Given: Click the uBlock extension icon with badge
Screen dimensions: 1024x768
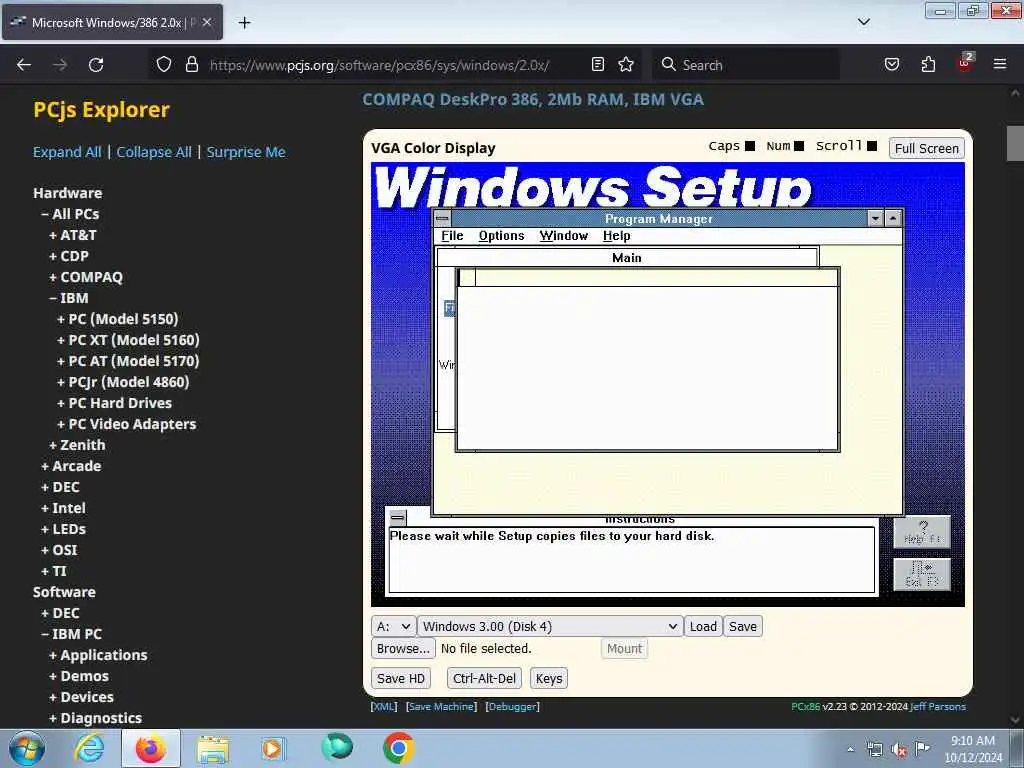Looking at the screenshot, I should click(965, 63).
